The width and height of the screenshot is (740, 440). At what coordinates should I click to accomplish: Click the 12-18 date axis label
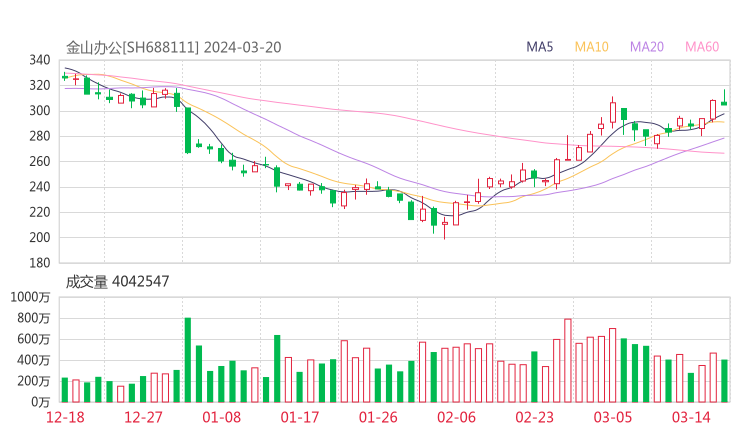pos(65,417)
